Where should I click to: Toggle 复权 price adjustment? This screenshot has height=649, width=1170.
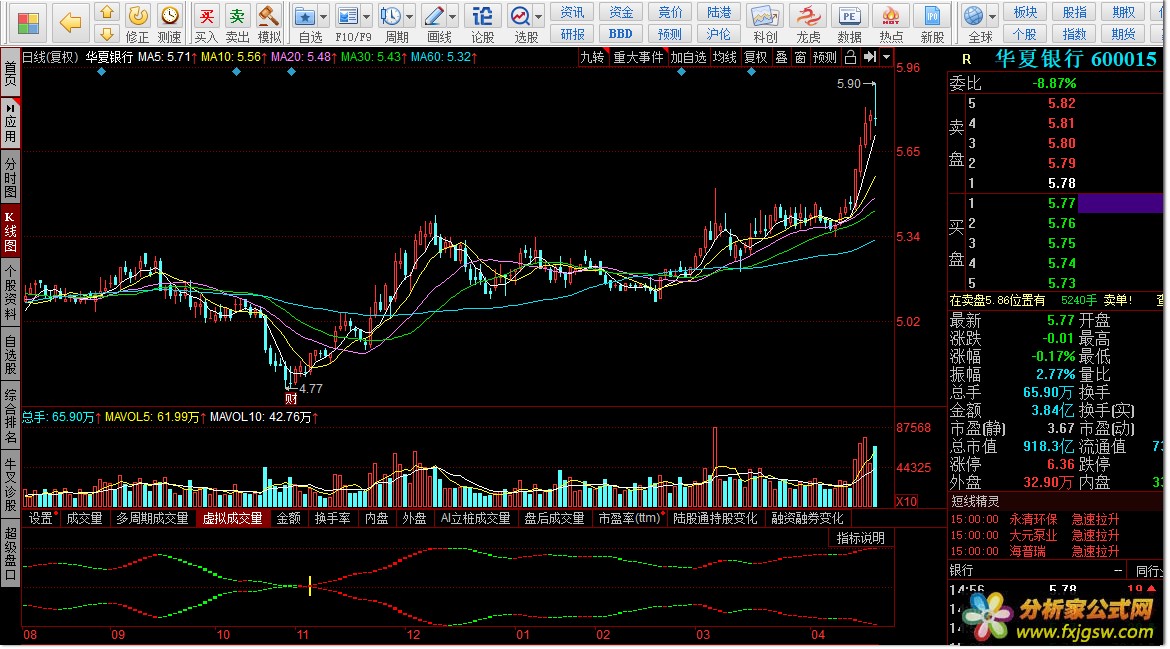(756, 57)
